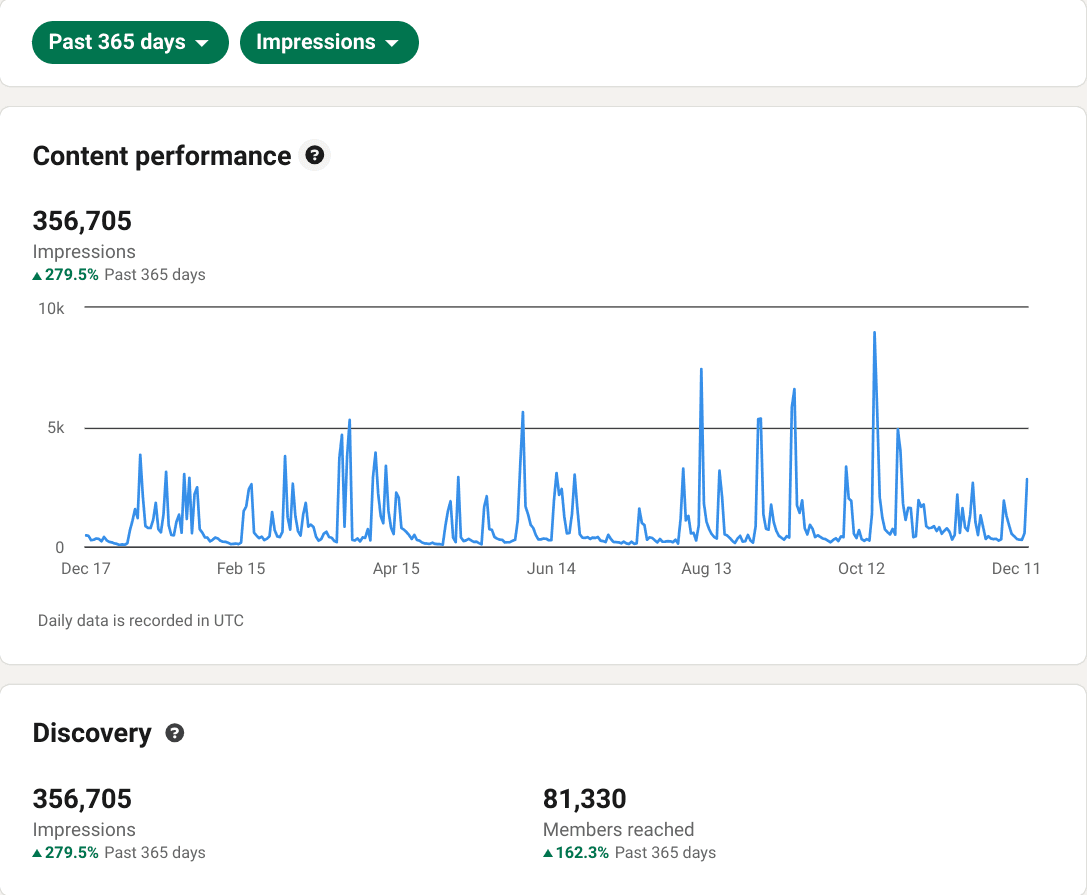Click the tall chart peak near Aug 13
This screenshot has height=895, width=1087.
coord(701,371)
